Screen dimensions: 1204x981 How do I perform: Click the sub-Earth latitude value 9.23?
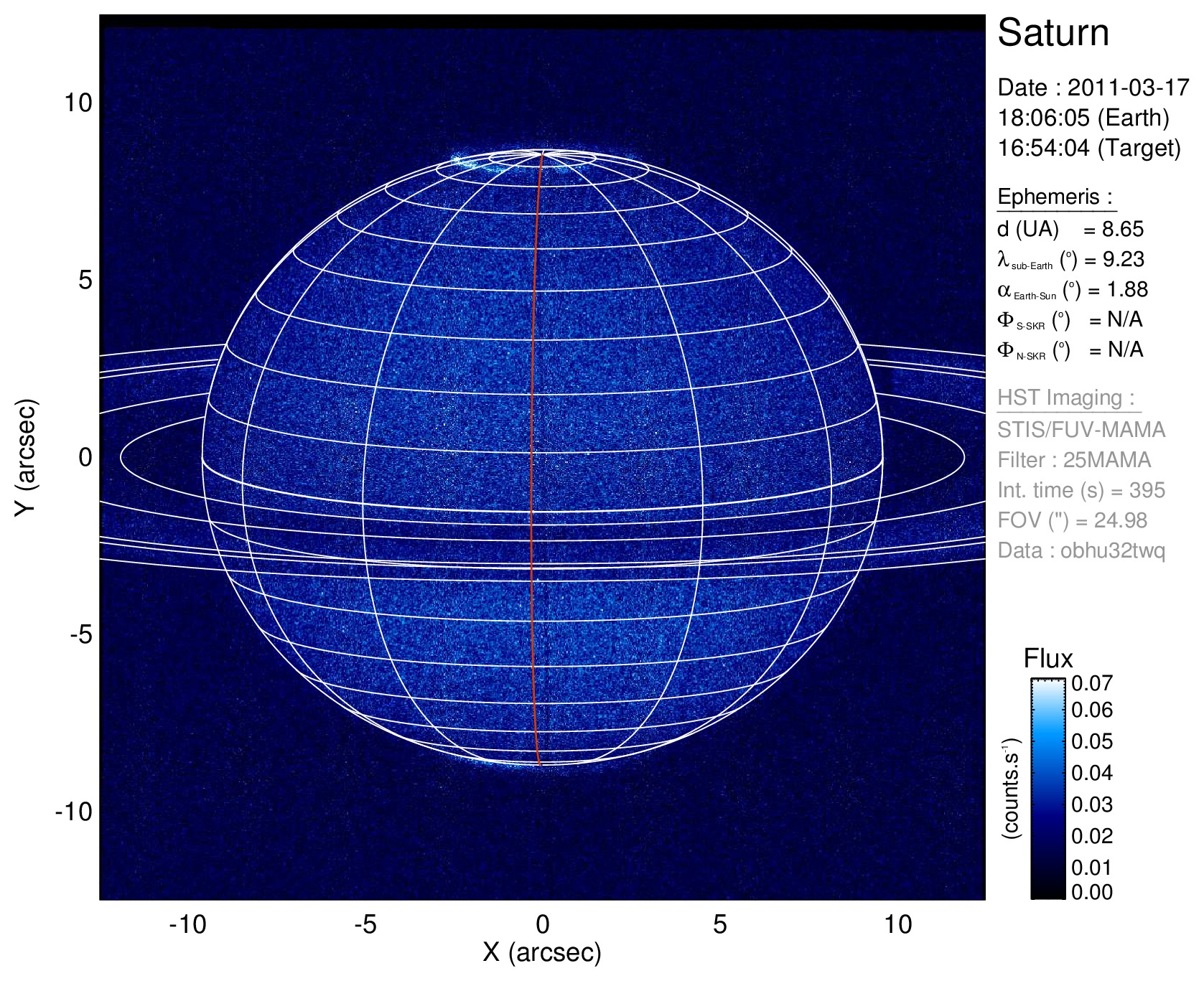coord(1124,259)
